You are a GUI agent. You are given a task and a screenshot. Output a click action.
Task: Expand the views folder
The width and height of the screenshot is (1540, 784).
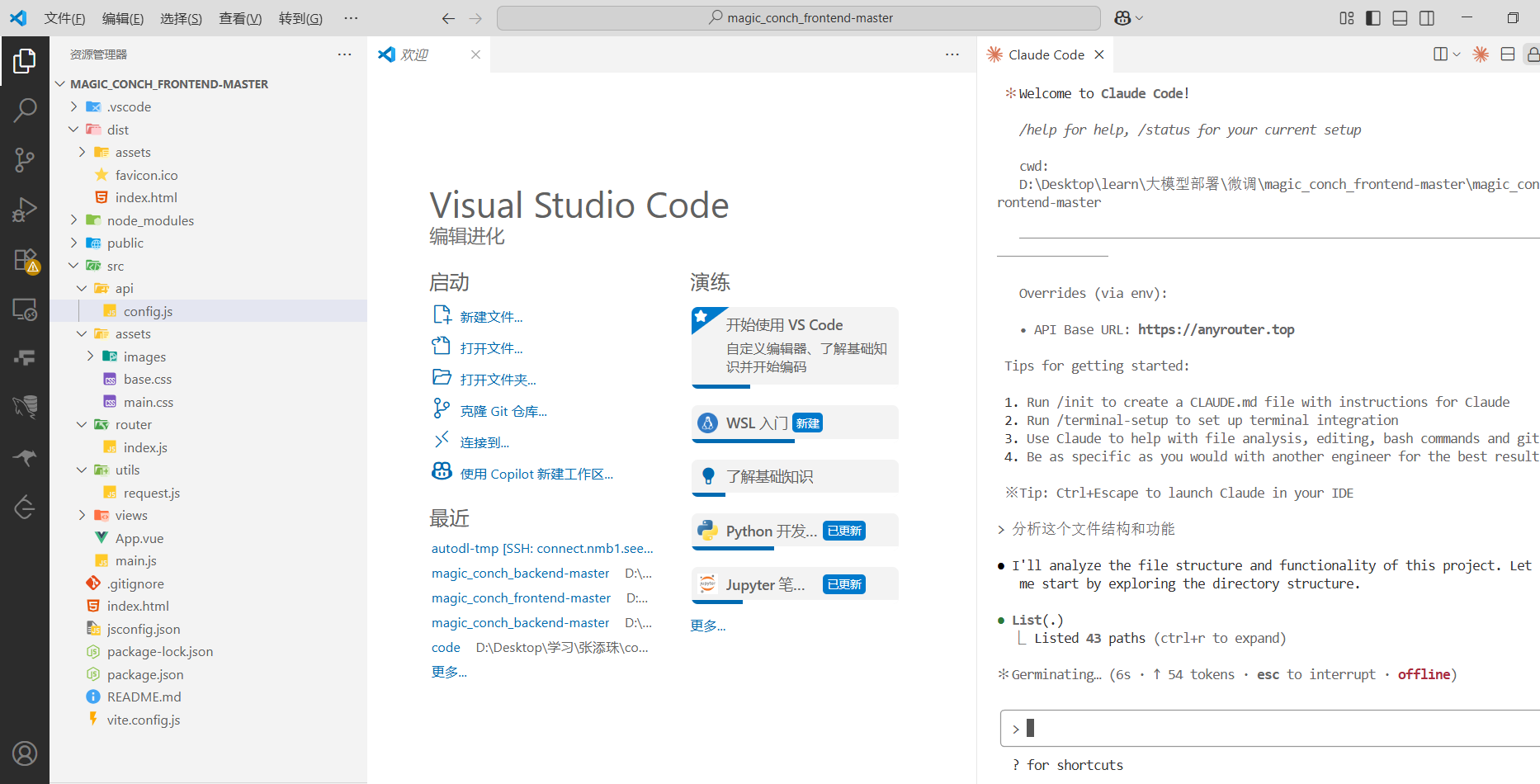(83, 515)
